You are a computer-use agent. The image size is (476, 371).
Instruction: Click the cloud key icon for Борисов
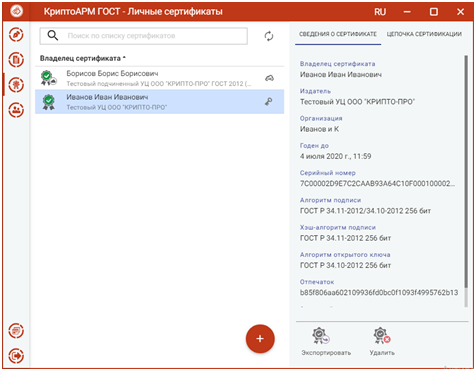click(x=269, y=78)
